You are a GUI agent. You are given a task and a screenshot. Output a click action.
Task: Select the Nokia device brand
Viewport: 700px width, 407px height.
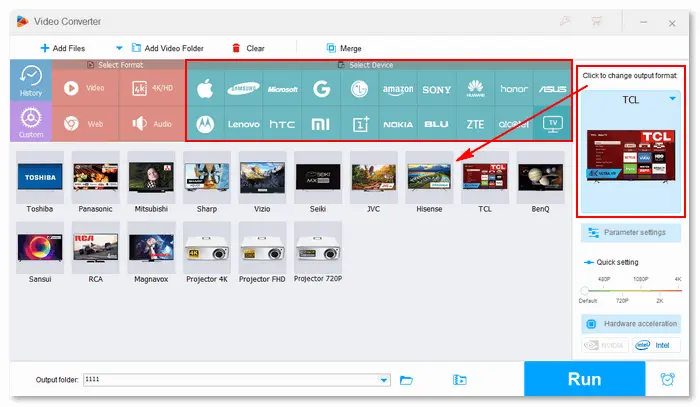click(398, 125)
